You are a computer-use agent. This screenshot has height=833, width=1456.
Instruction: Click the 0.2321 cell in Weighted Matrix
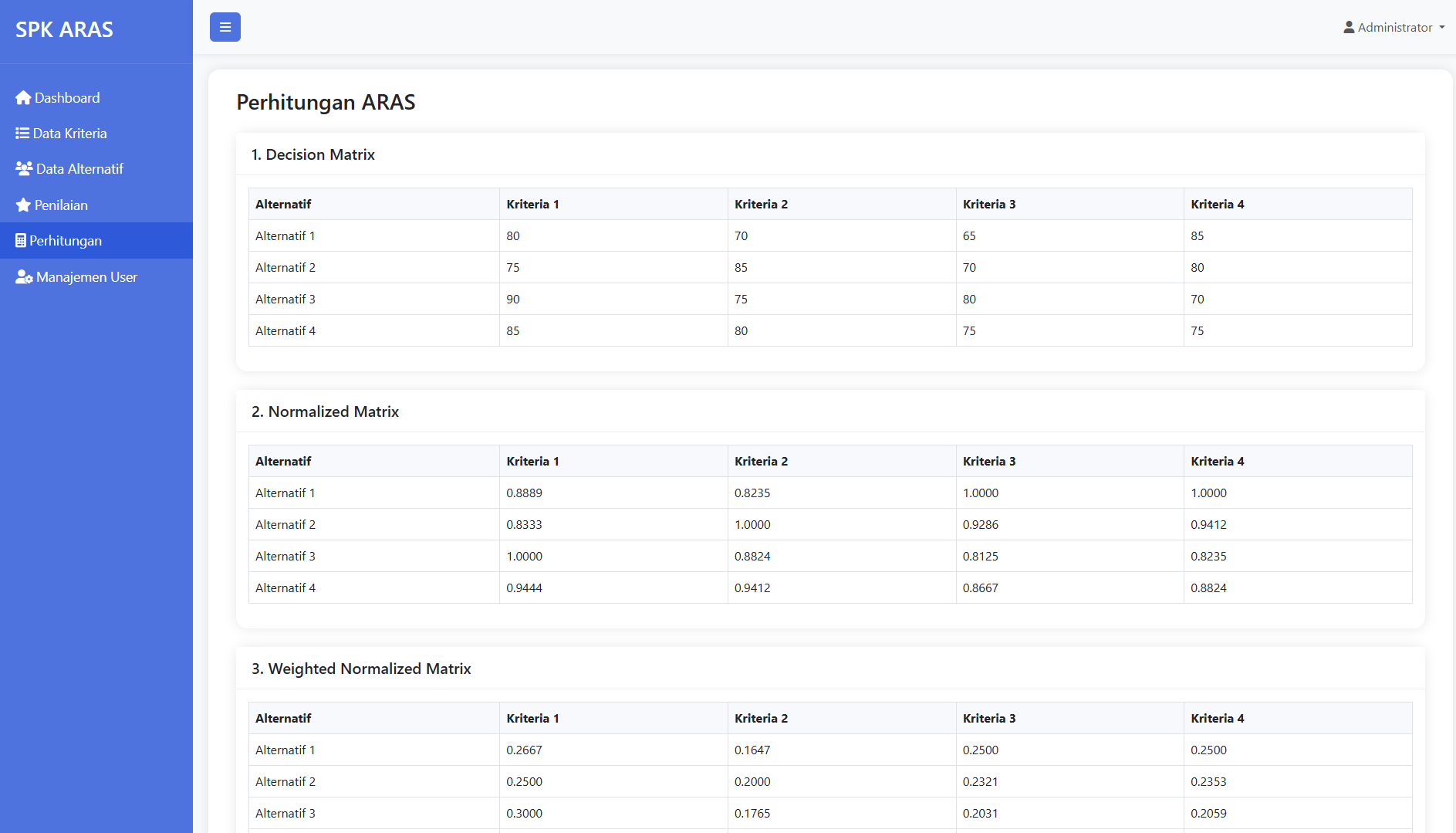[x=1070, y=782]
